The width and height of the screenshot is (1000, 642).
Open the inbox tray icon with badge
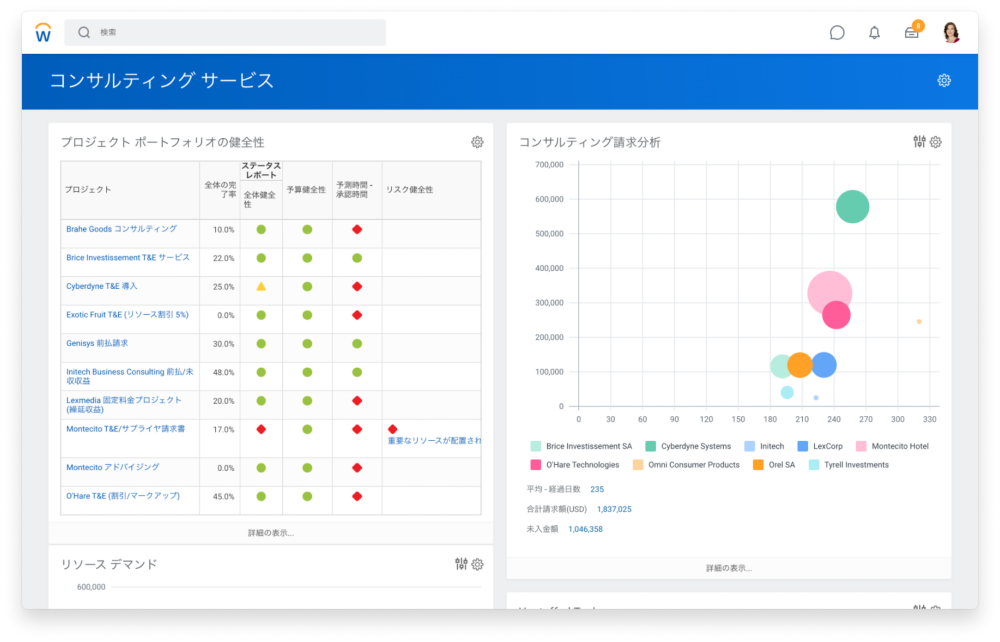tap(913, 31)
